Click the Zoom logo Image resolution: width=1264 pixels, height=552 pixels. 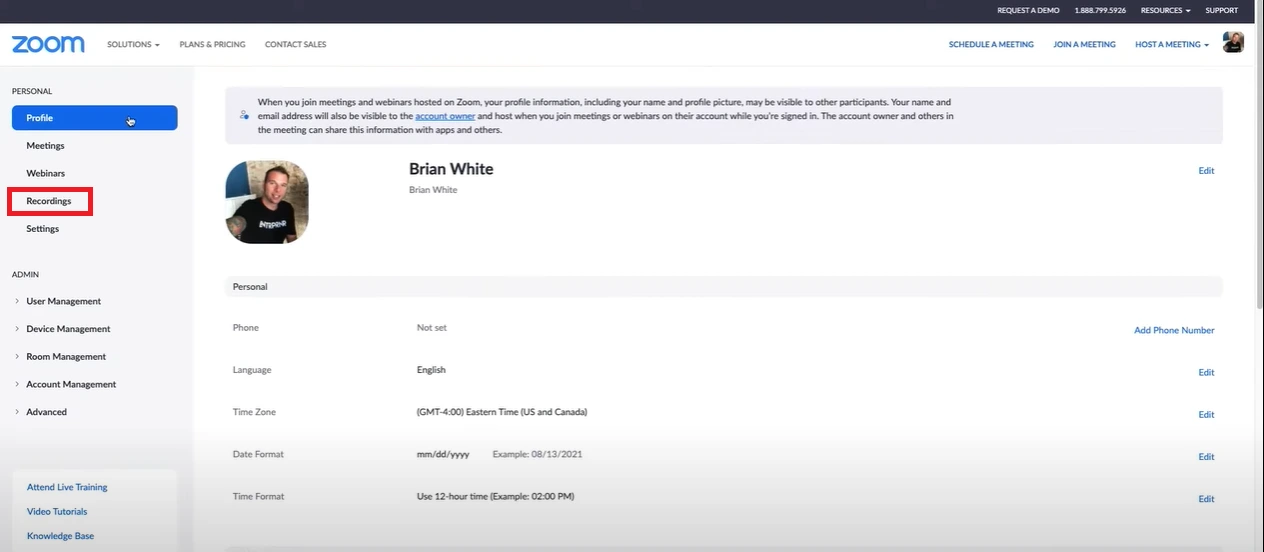point(48,44)
